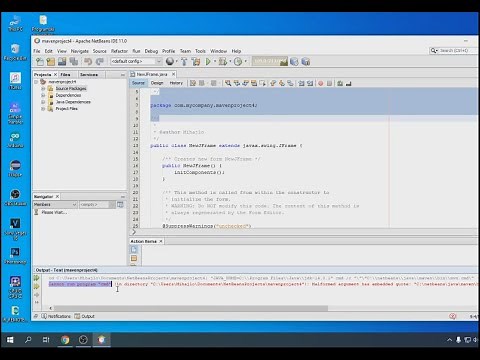Click the Undo arrow in the toolbar
This screenshot has width=480, height=360.
pos(88,62)
